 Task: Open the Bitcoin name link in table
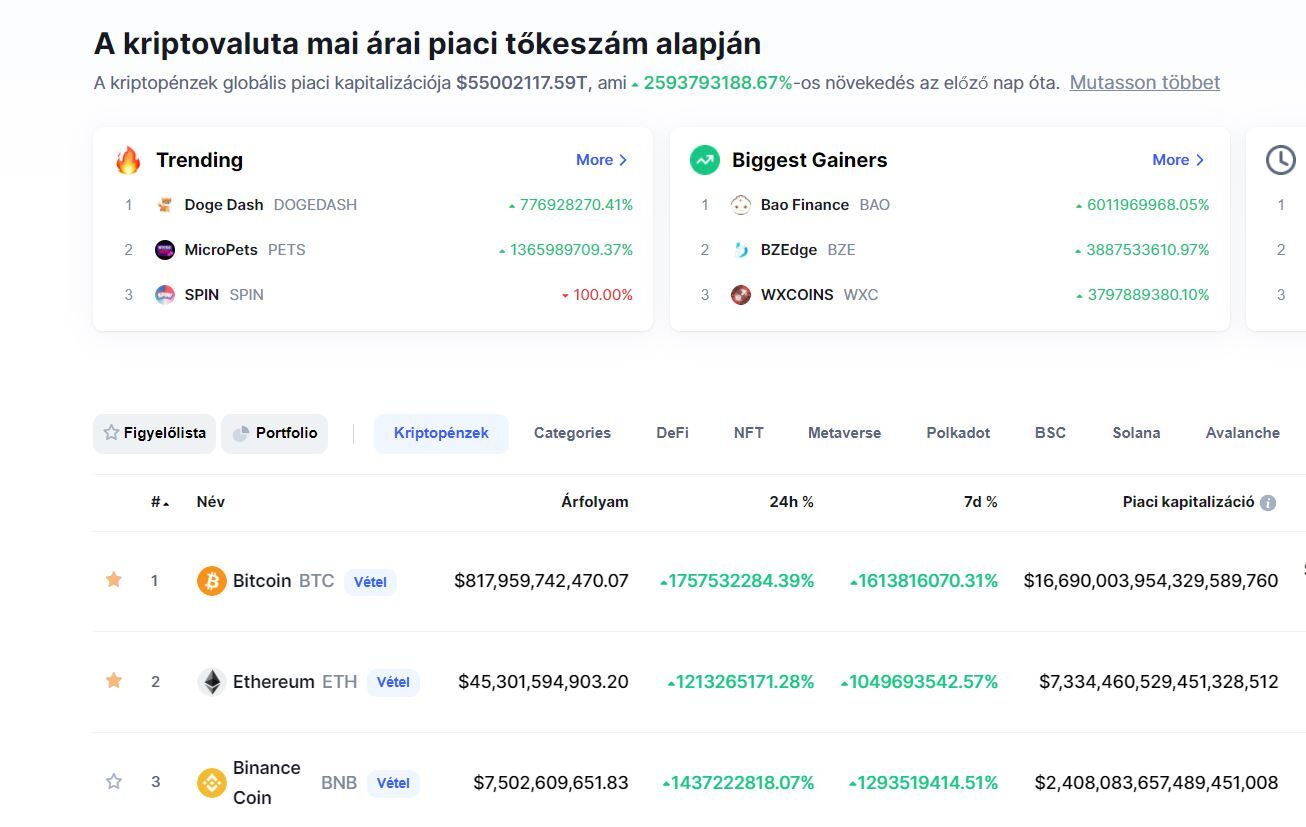262,581
